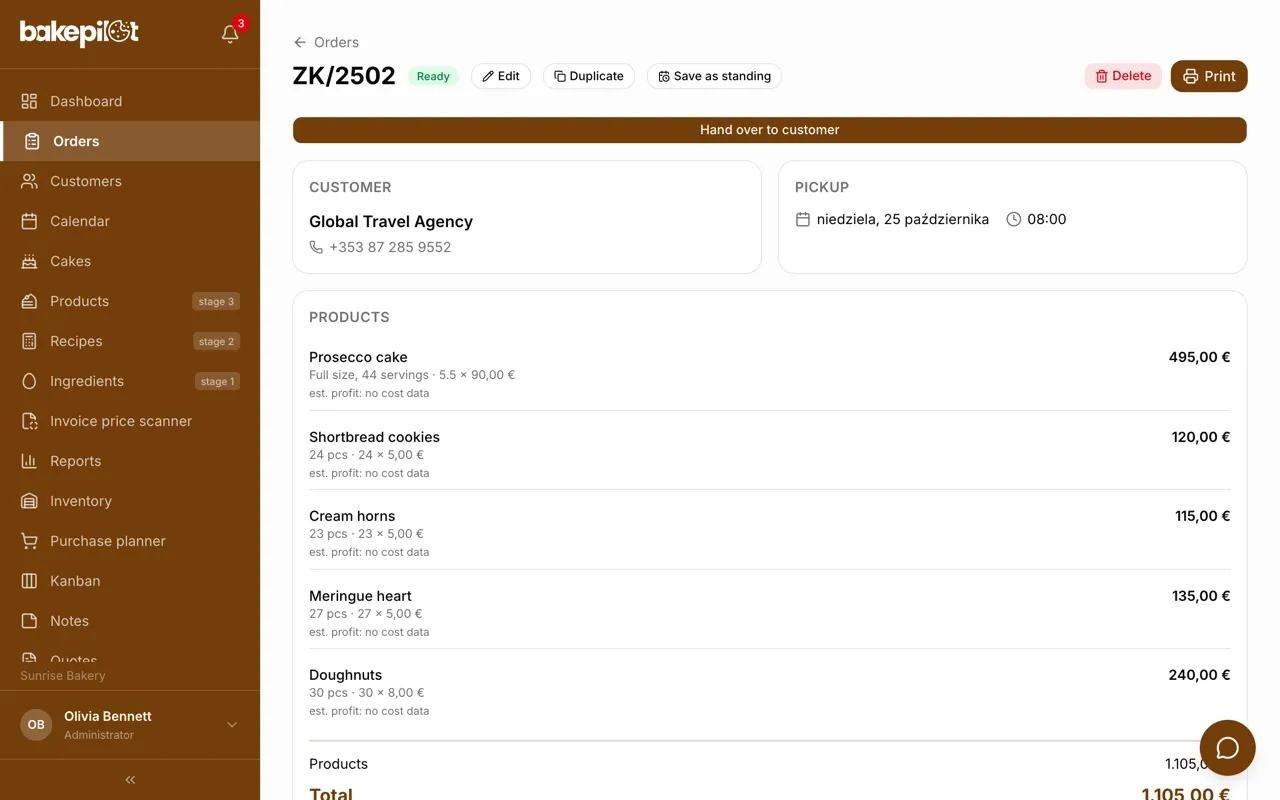Select the Shortbread cookies product line
The height and width of the screenshot is (800, 1280).
[770, 454]
